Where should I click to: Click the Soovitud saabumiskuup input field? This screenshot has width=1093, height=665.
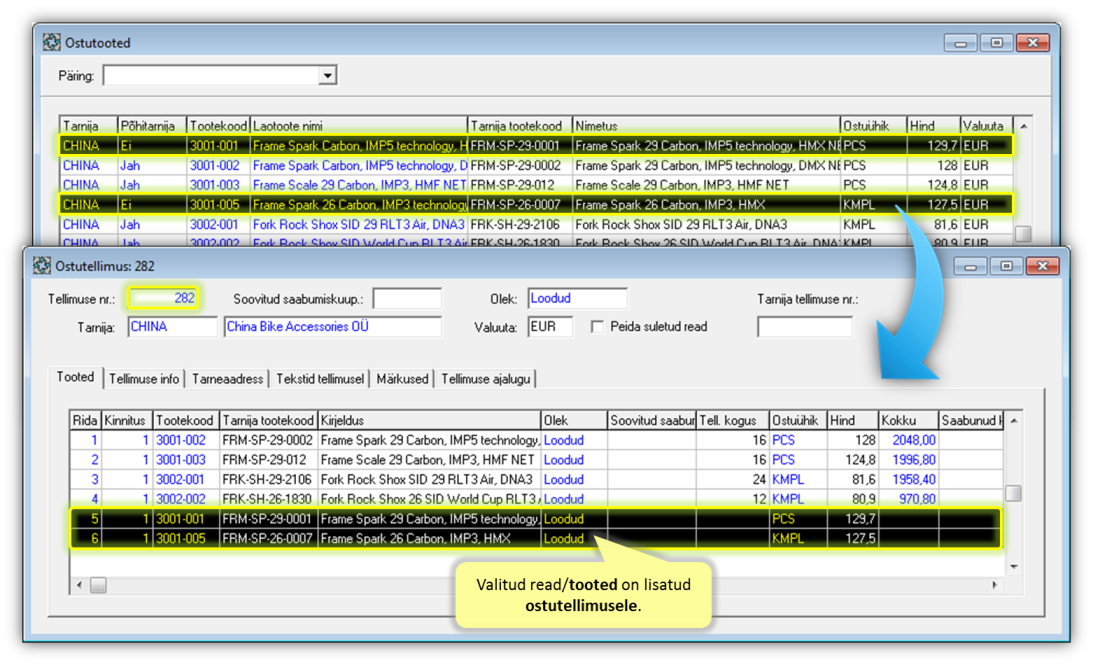(x=407, y=299)
